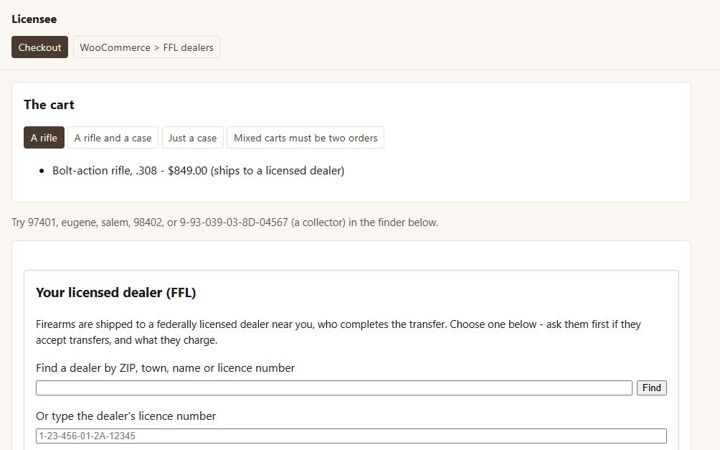The image size is (720, 450).
Task: Click "Your licensed dealer (FFL)" heading
Action: [x=116, y=292]
